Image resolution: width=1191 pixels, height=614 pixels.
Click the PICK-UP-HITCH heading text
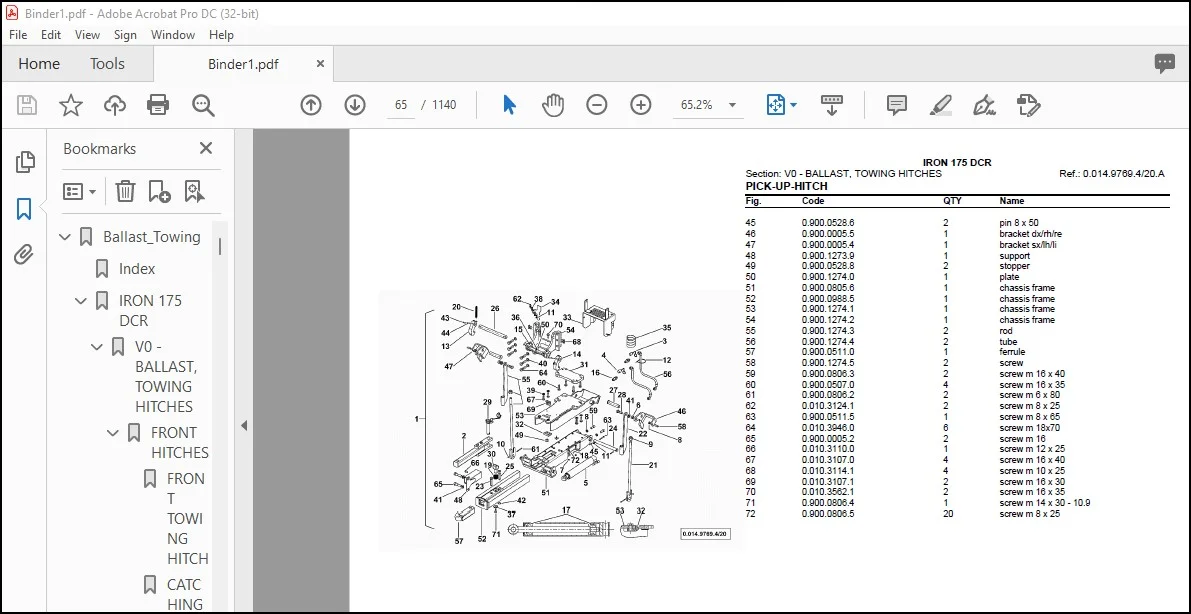tap(786, 186)
